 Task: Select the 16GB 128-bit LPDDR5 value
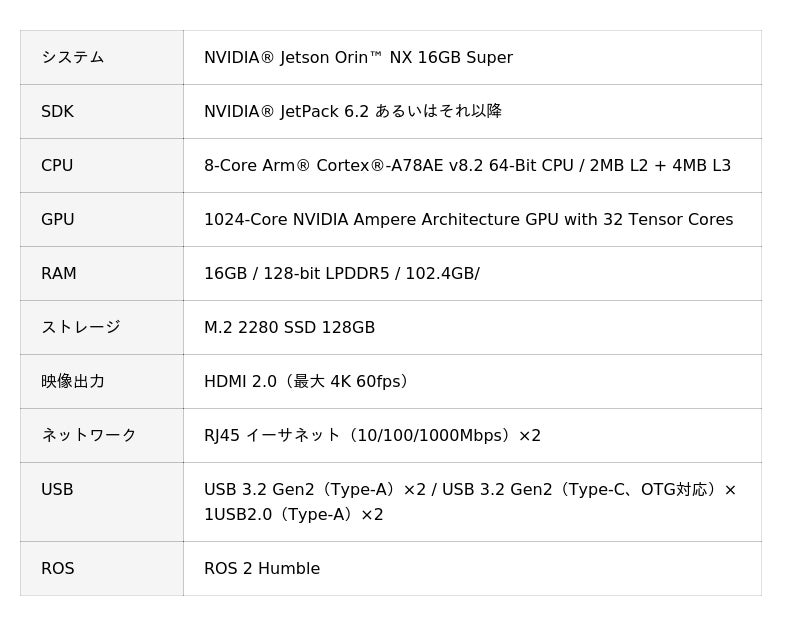[341, 273]
